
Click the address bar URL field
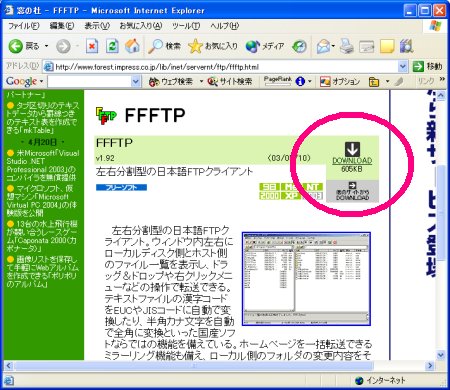click(226, 67)
